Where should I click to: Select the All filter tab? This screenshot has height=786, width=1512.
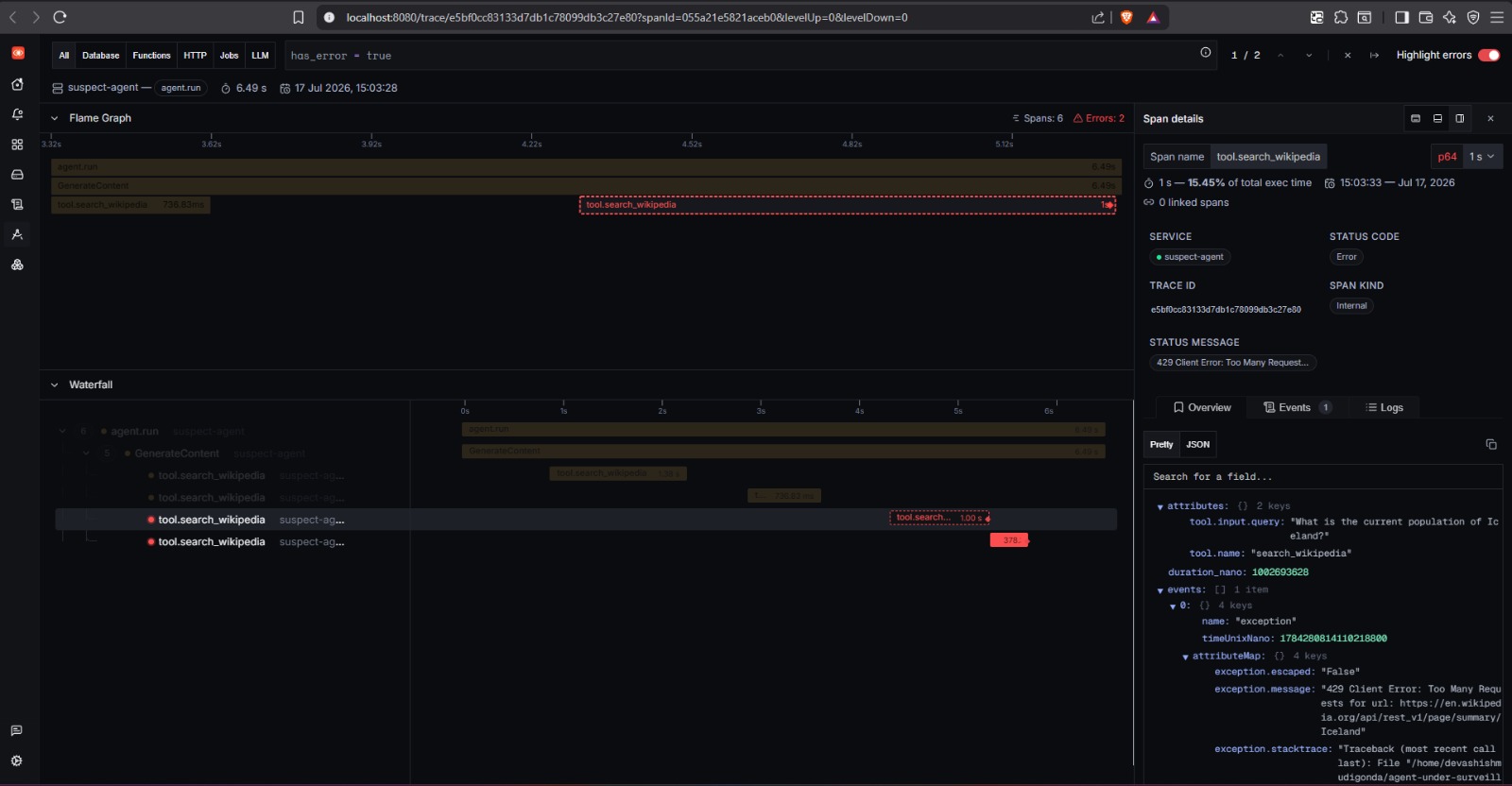[64, 56]
